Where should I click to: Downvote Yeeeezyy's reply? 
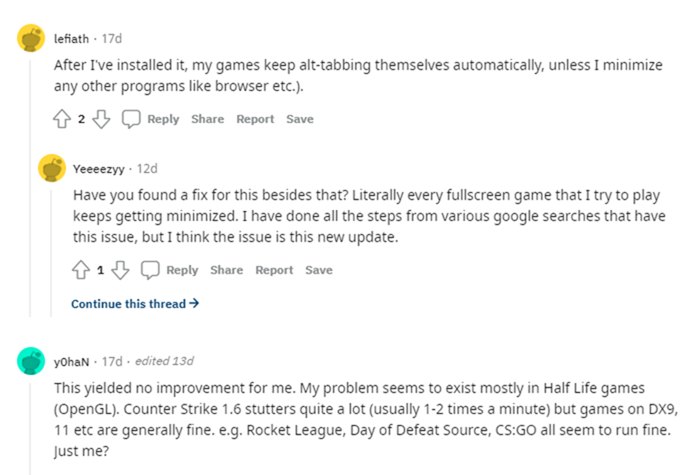coord(120,270)
